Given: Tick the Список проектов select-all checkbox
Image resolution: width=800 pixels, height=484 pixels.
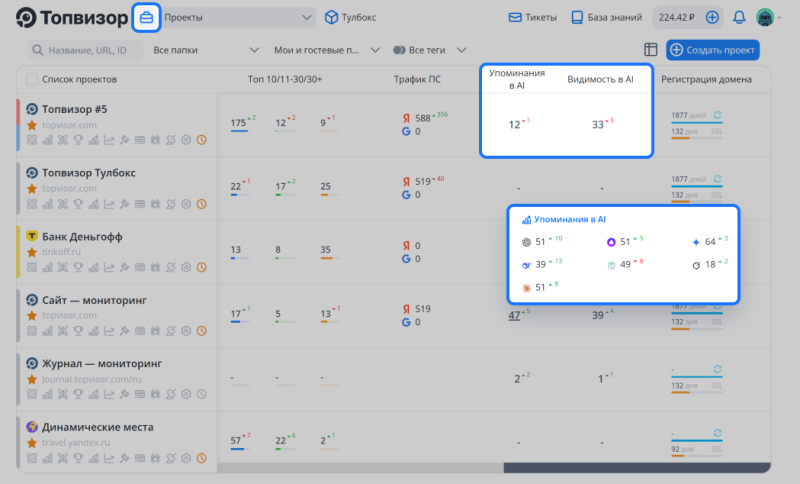Looking at the screenshot, I should pos(32,79).
